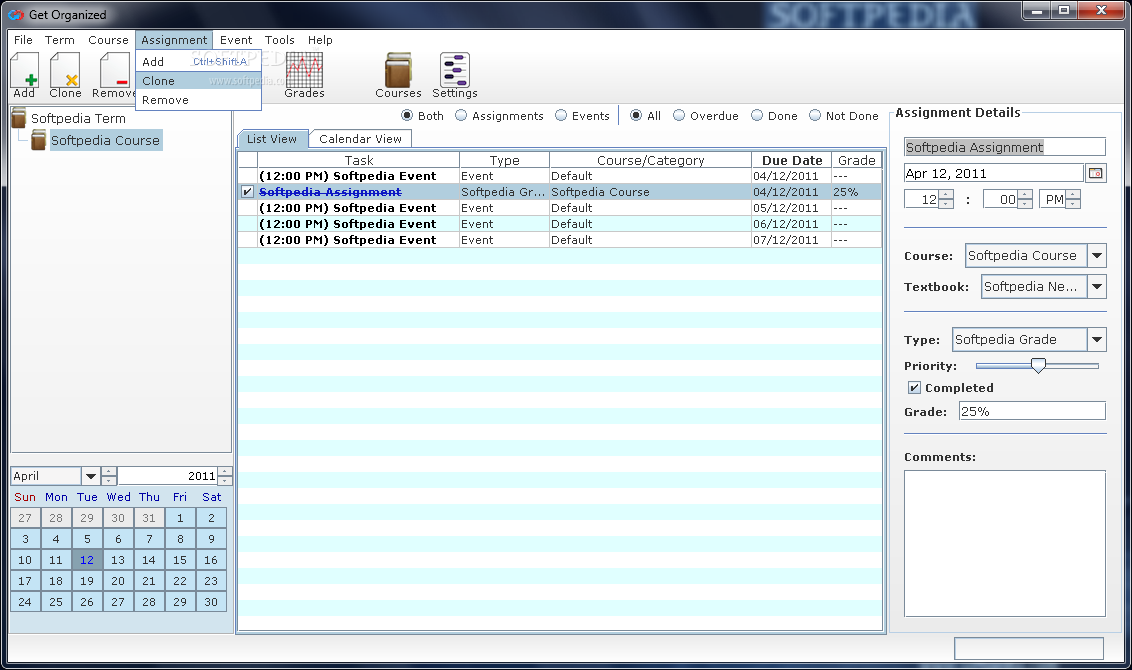
Task: Select calendar day 15
Action: pos(180,560)
